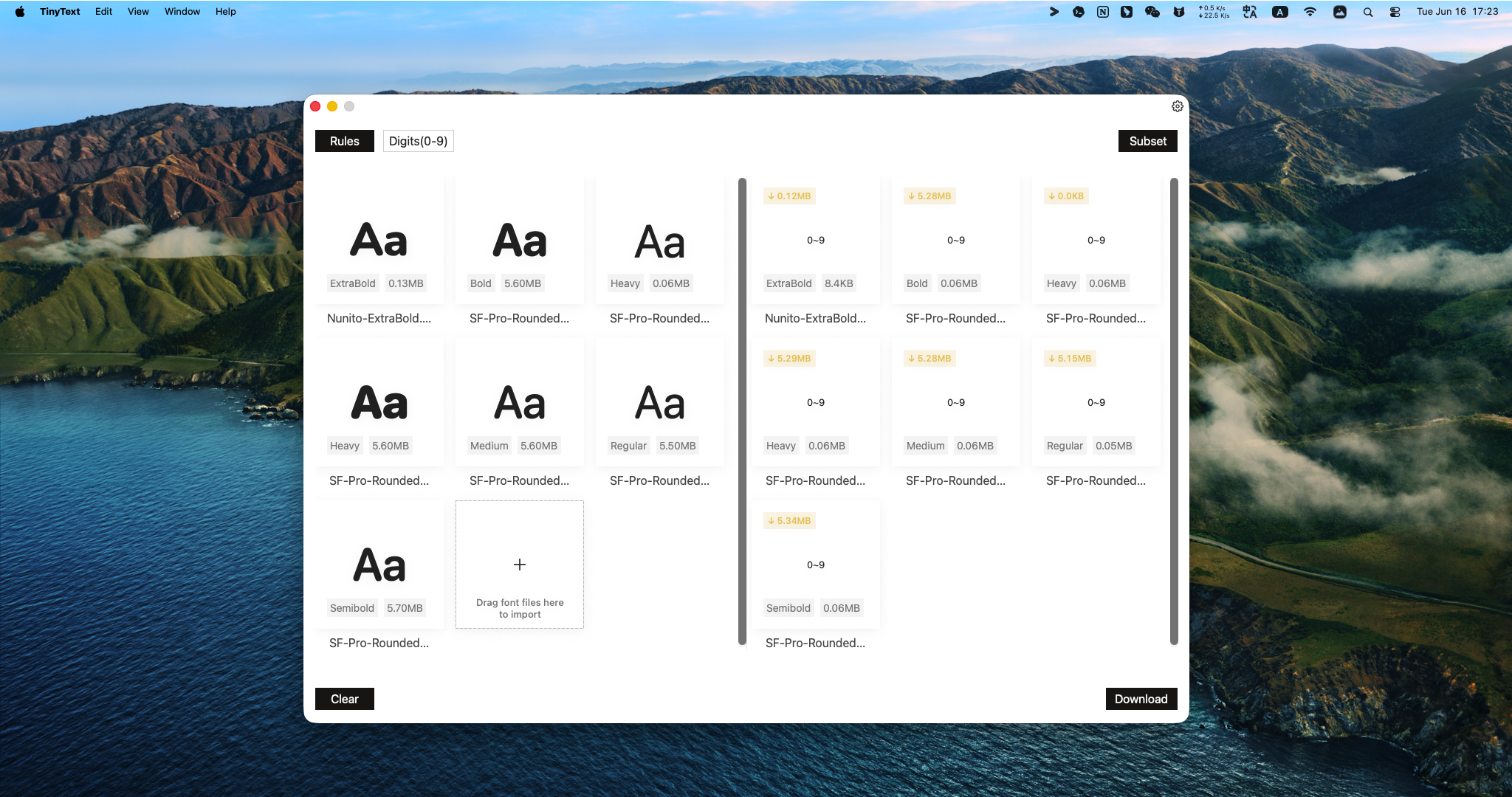Click the 0.12MB saved-size badge on Nunito output
The image size is (1512, 797).
pos(789,196)
